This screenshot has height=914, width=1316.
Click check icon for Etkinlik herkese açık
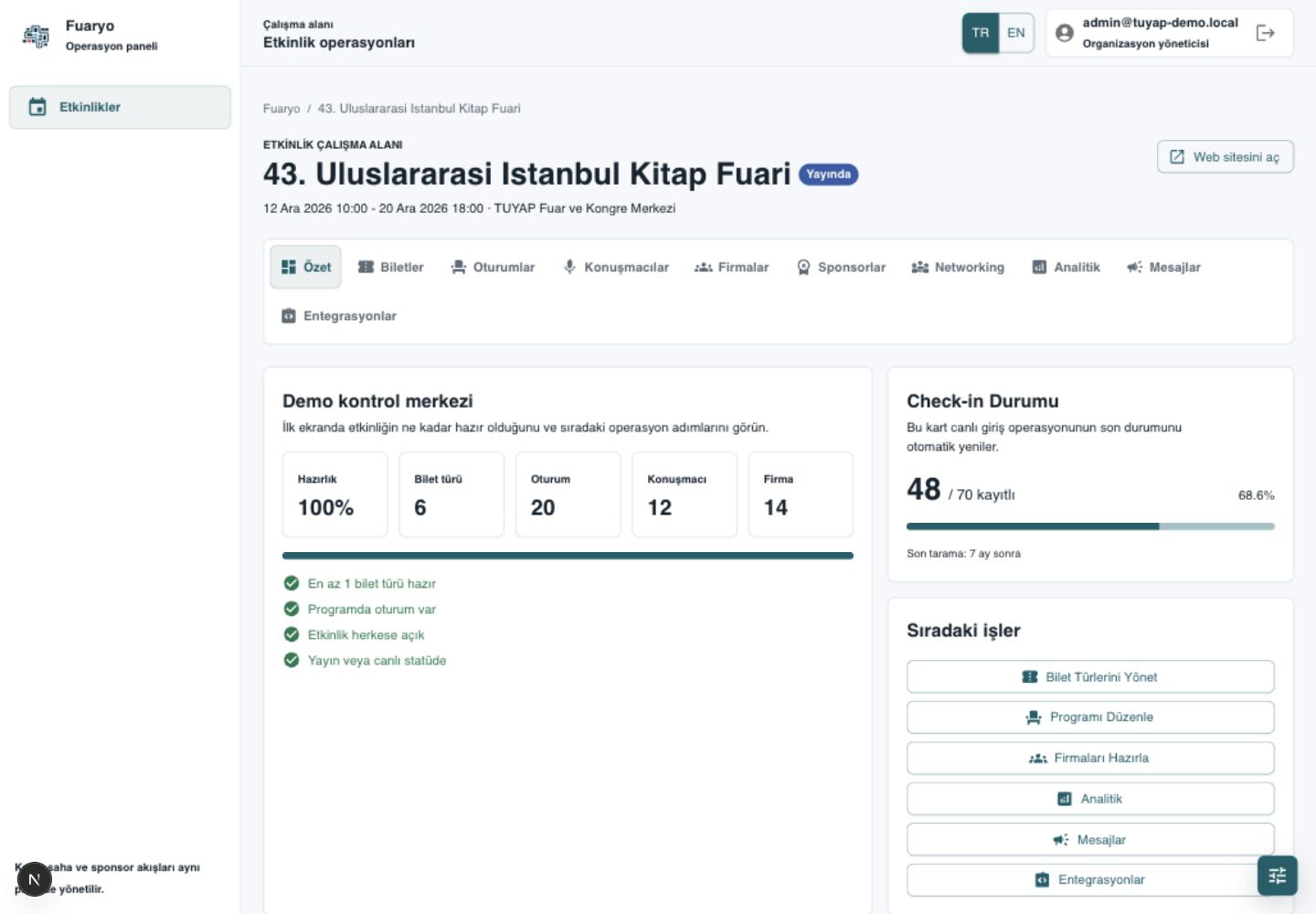pyautogui.click(x=292, y=634)
